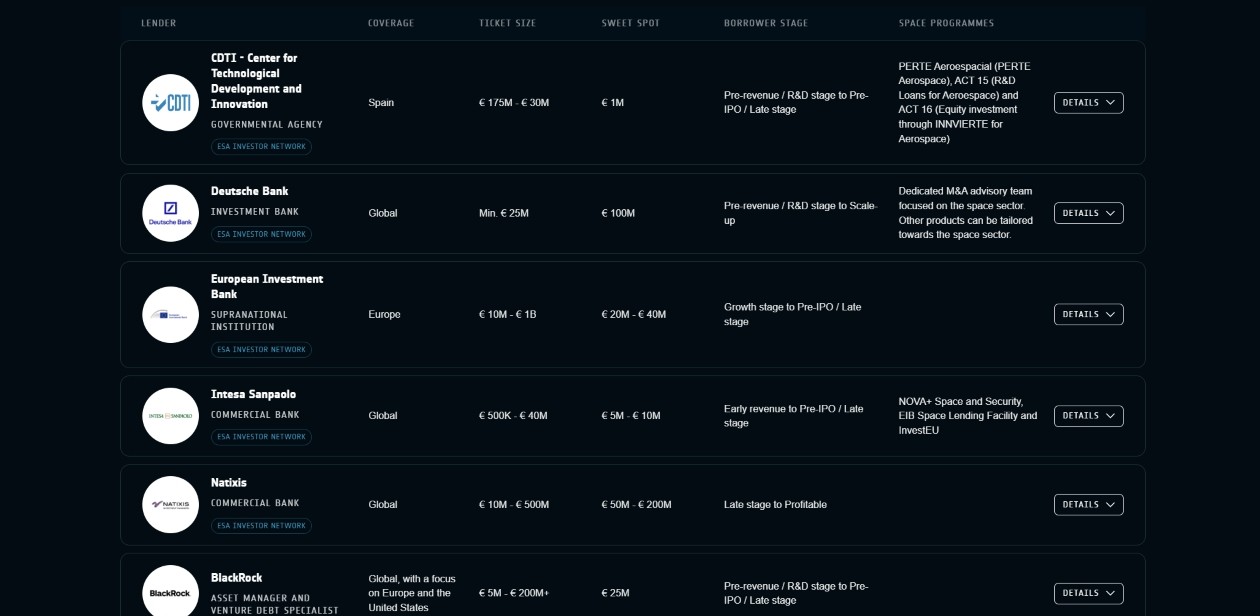The image size is (1260, 616).
Task: Click ticket size 'Min. € 25M'
Action: pyautogui.click(x=504, y=213)
